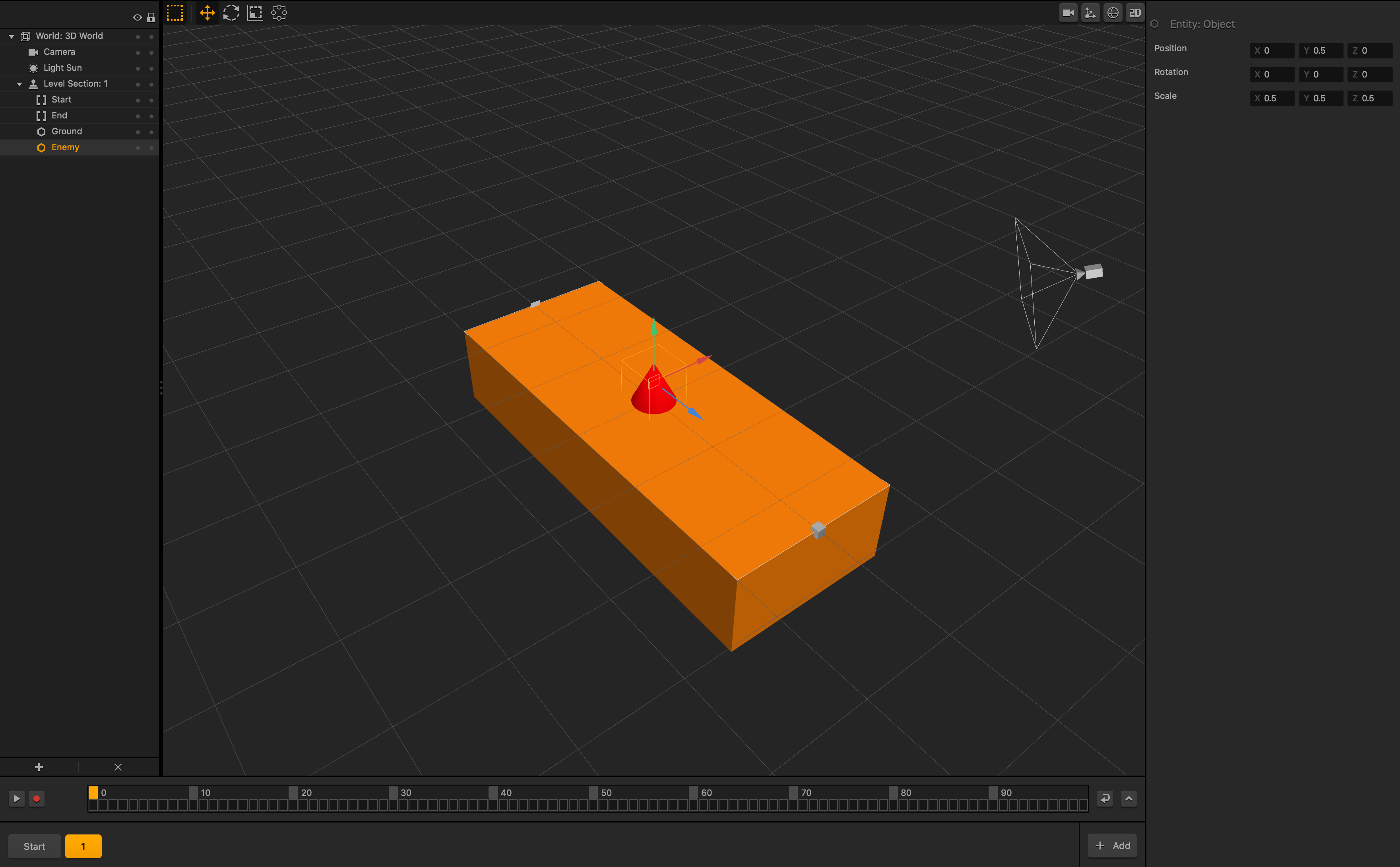1400x867 pixels.
Task: Click the vertex edit tool icon
Action: click(x=279, y=13)
